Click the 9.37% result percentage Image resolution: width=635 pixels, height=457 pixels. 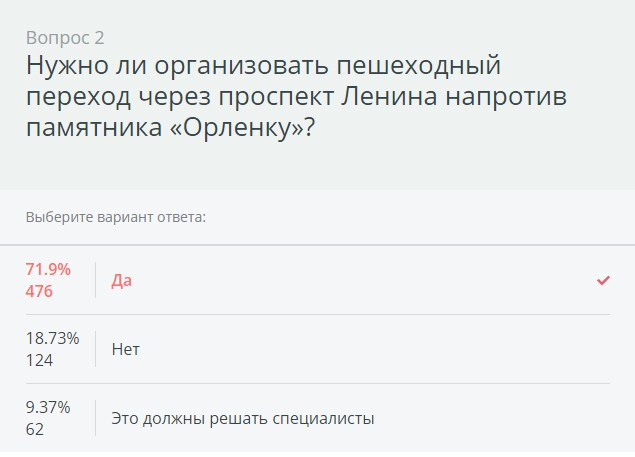click(48, 407)
